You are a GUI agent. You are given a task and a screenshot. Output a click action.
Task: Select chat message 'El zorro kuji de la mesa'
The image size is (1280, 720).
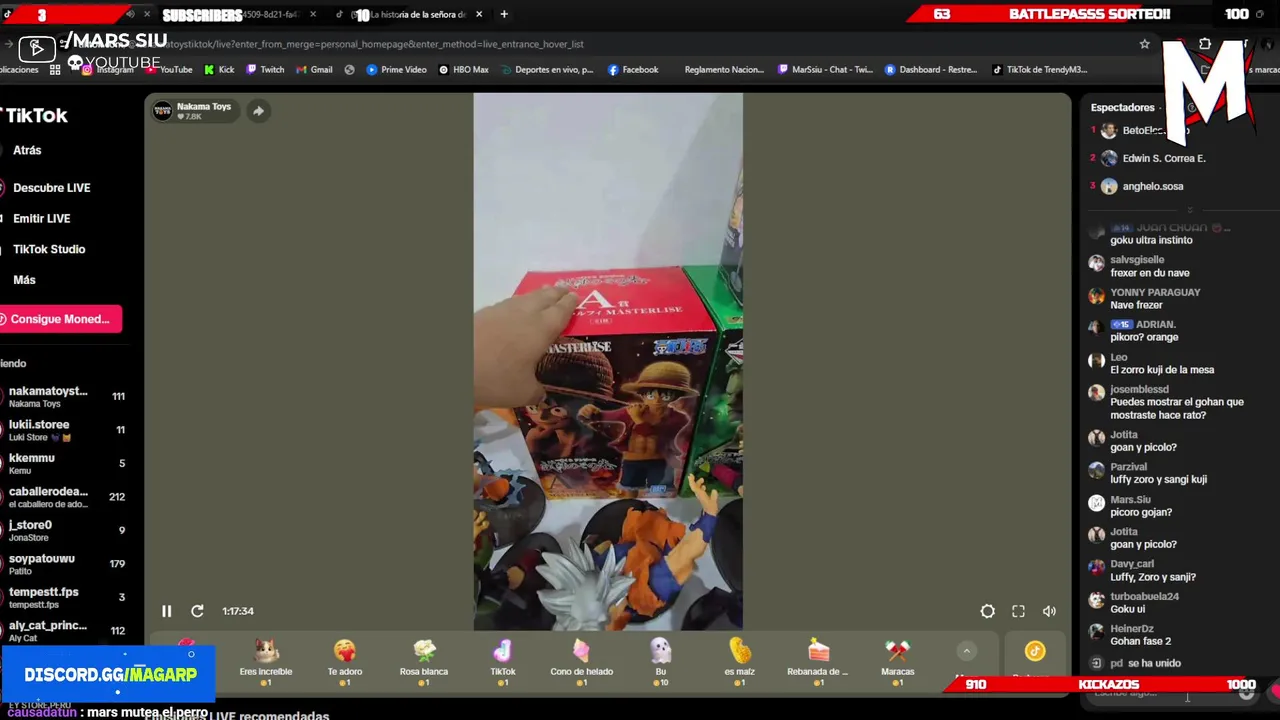point(1162,370)
